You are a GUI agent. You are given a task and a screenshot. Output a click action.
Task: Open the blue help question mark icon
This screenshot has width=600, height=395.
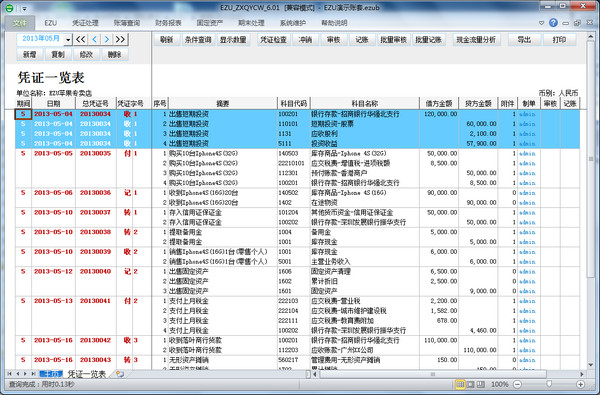(x=553, y=23)
